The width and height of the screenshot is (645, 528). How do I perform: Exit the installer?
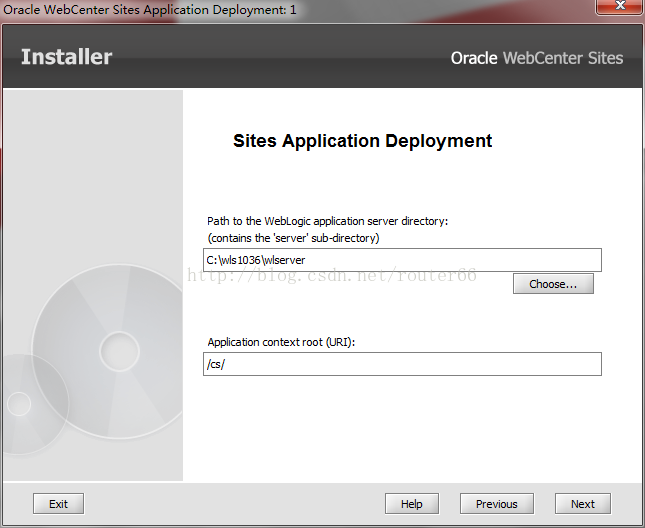point(58,504)
